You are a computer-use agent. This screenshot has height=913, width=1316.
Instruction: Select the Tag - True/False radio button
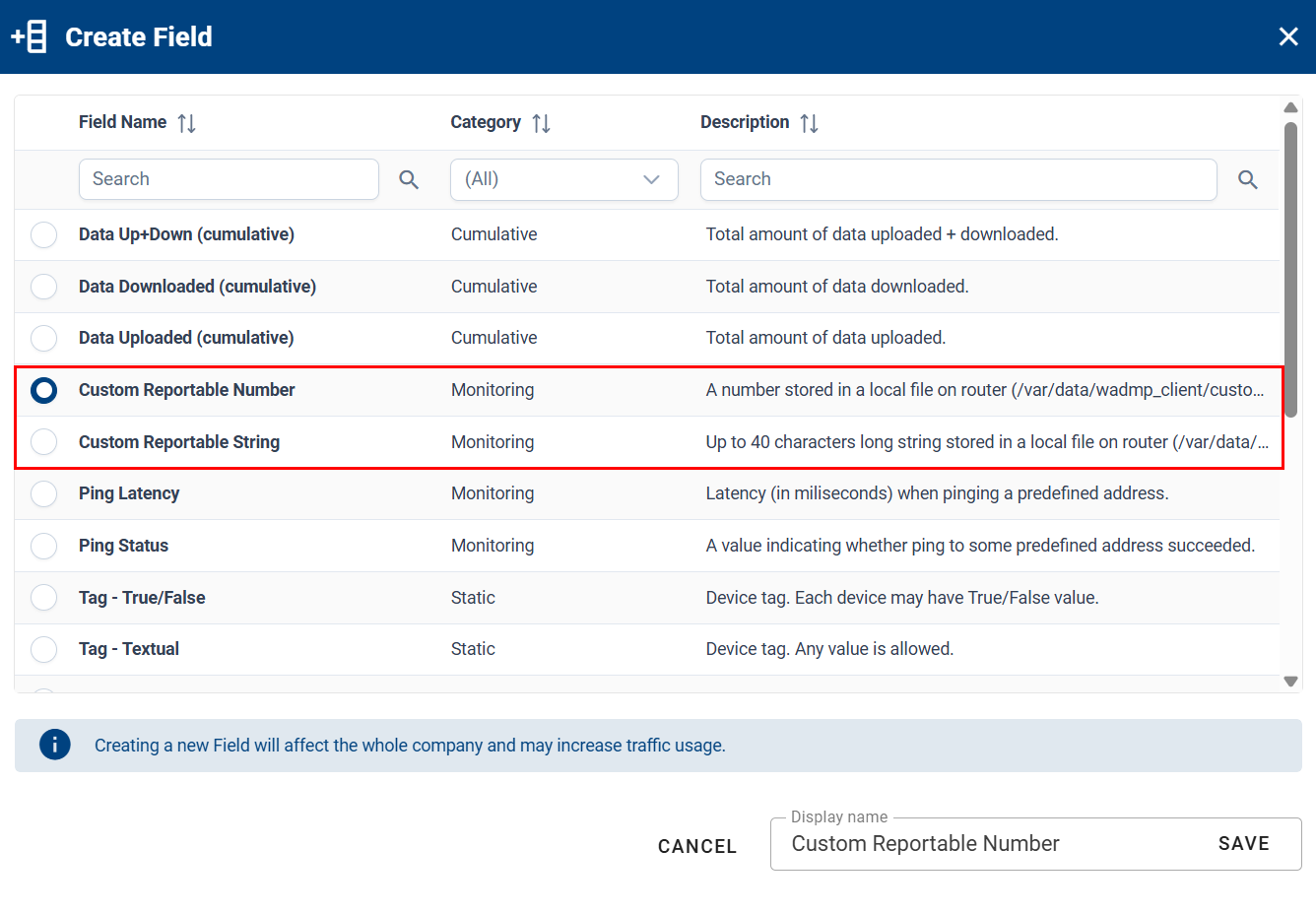[43, 597]
